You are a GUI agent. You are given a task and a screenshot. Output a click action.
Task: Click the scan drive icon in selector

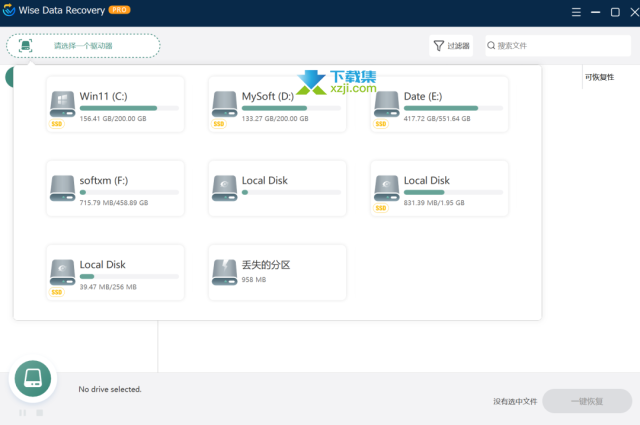(25, 46)
